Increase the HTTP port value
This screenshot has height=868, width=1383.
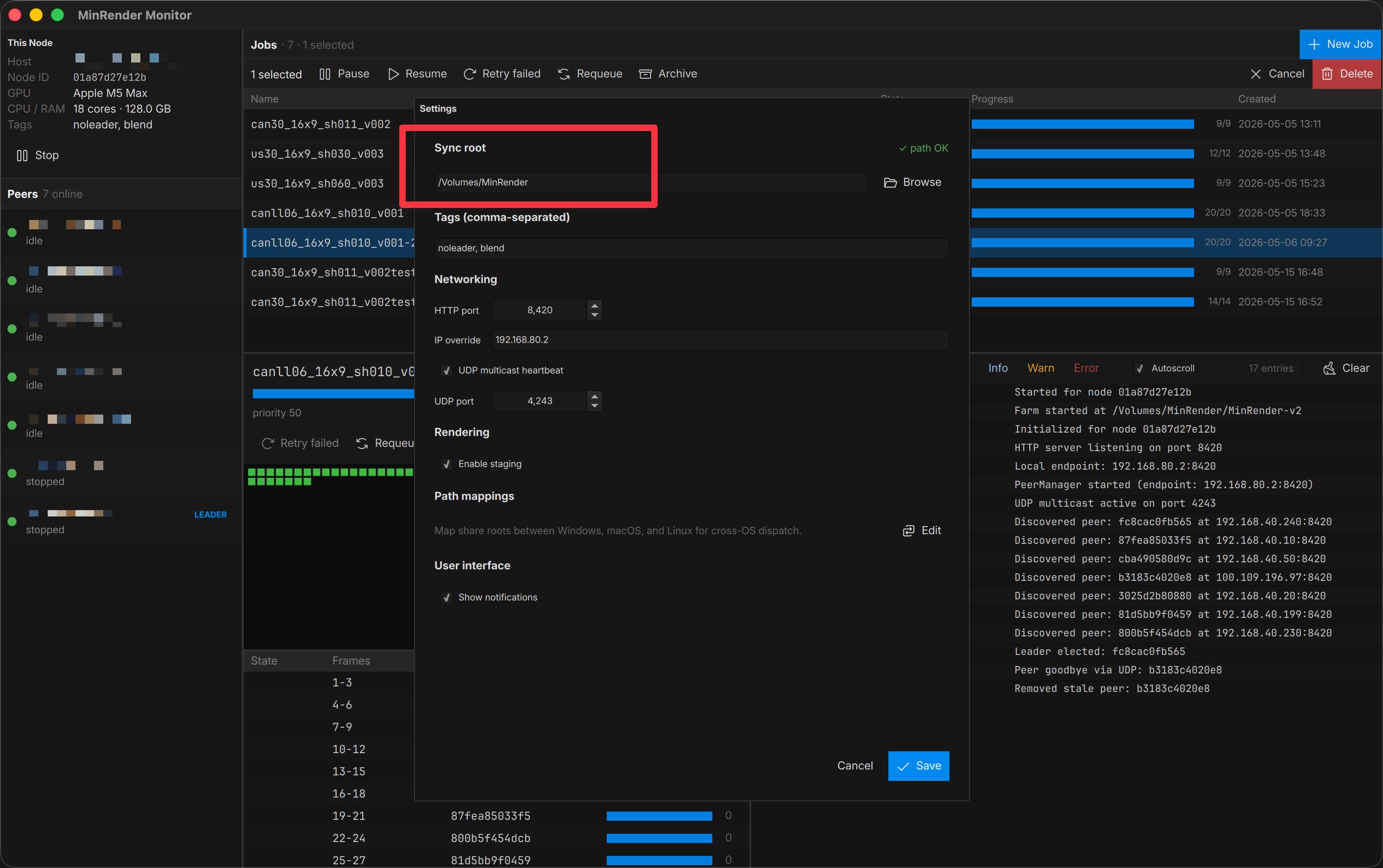[x=595, y=305]
